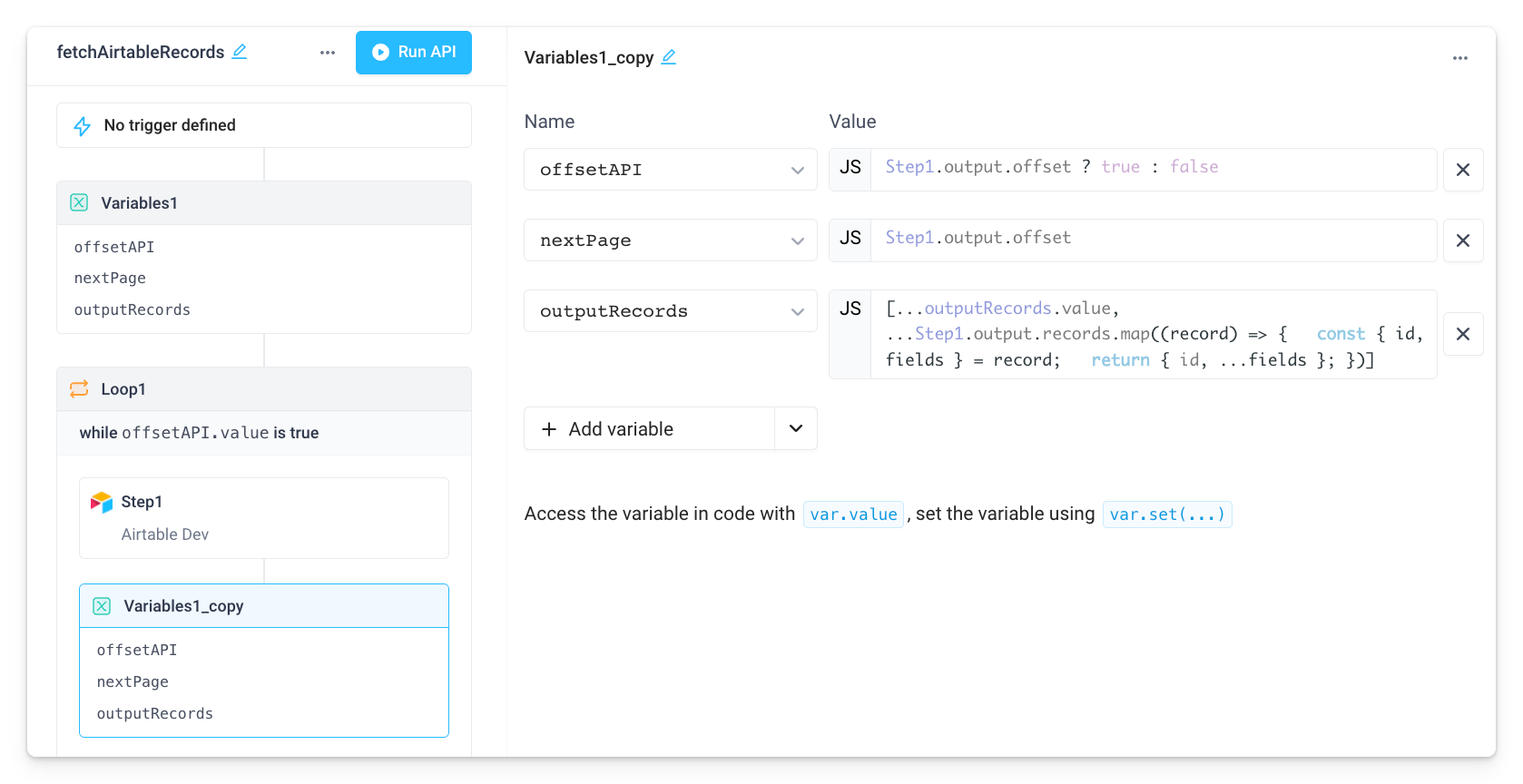The height and width of the screenshot is (784, 1523).
Task: Select the Airtable icon on Step1
Action: (x=103, y=501)
